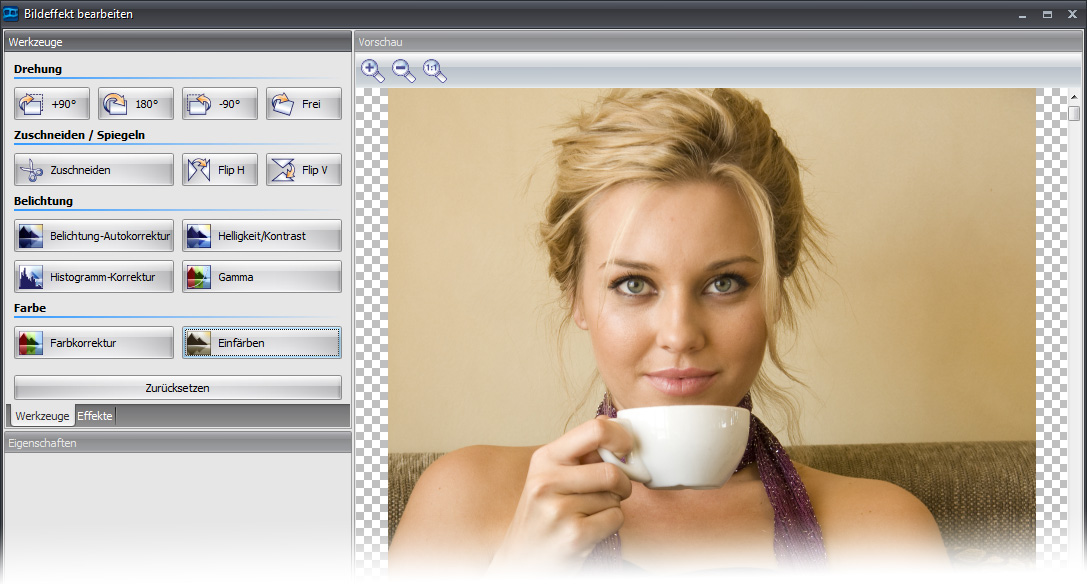Flip image vertically with Flip V
Image resolution: width=1087 pixels, height=584 pixels.
click(304, 170)
